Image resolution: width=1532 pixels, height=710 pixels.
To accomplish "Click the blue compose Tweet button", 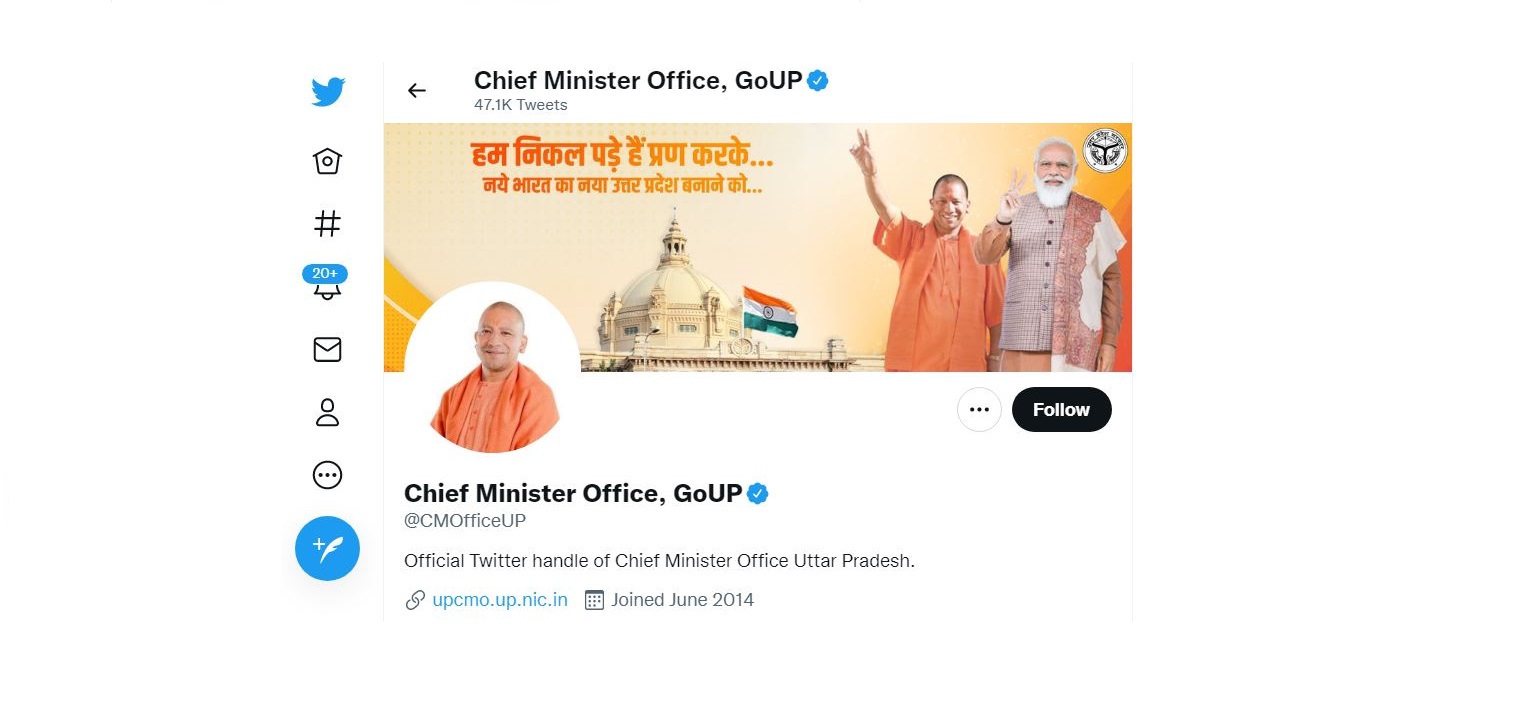I will click(x=327, y=548).
